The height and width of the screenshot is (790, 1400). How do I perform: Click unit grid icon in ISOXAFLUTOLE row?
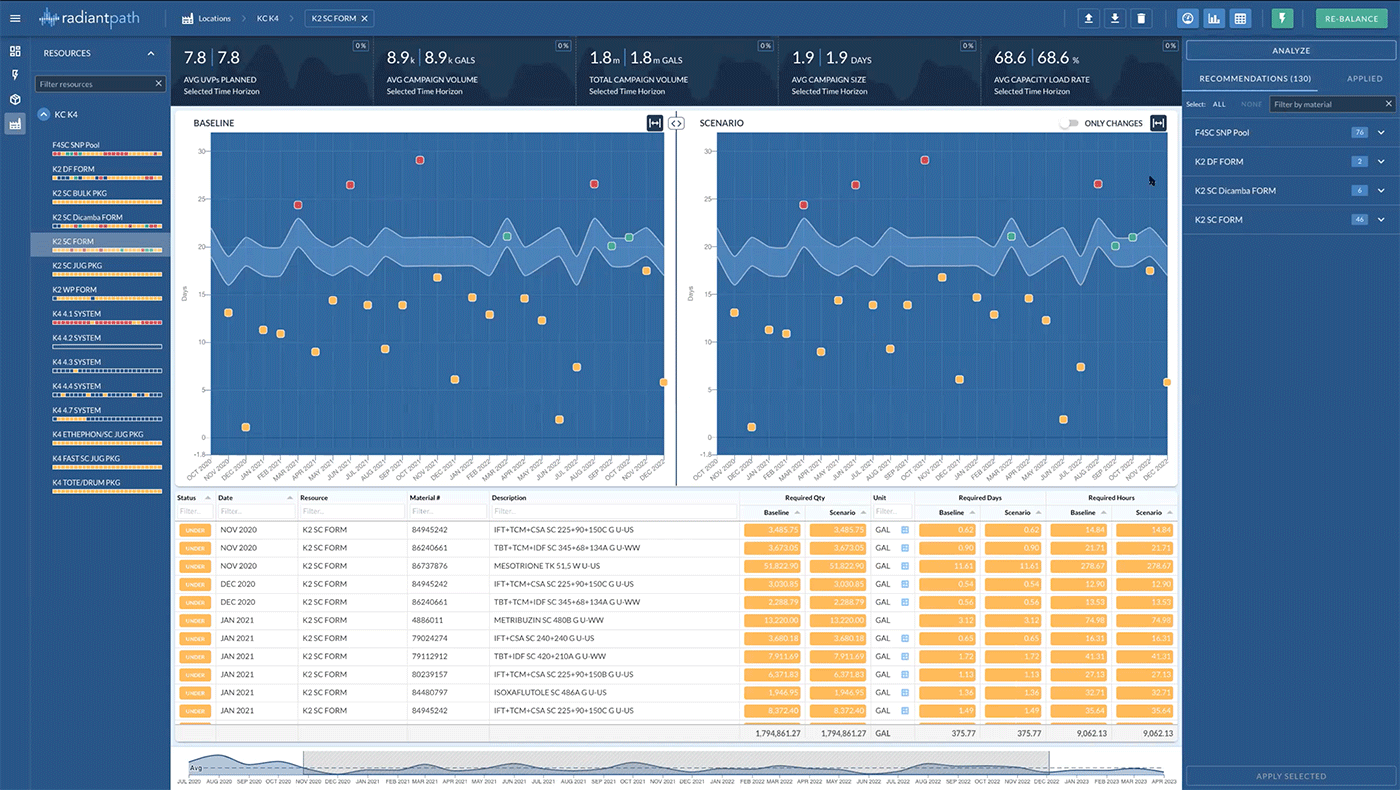pos(905,692)
